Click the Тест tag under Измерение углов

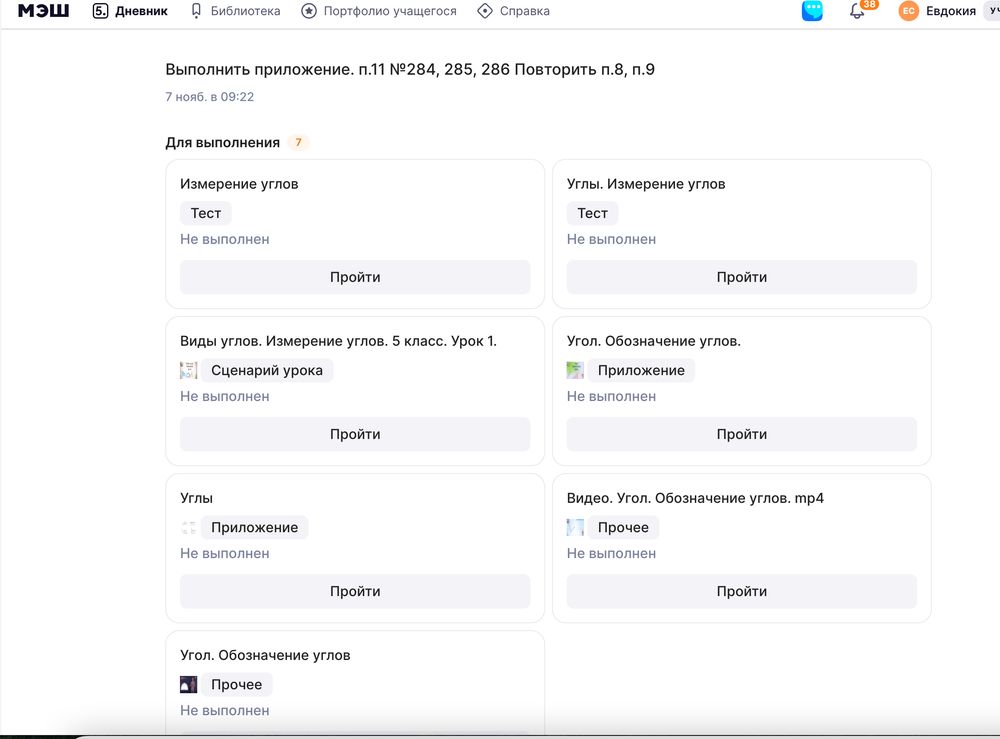(205, 213)
